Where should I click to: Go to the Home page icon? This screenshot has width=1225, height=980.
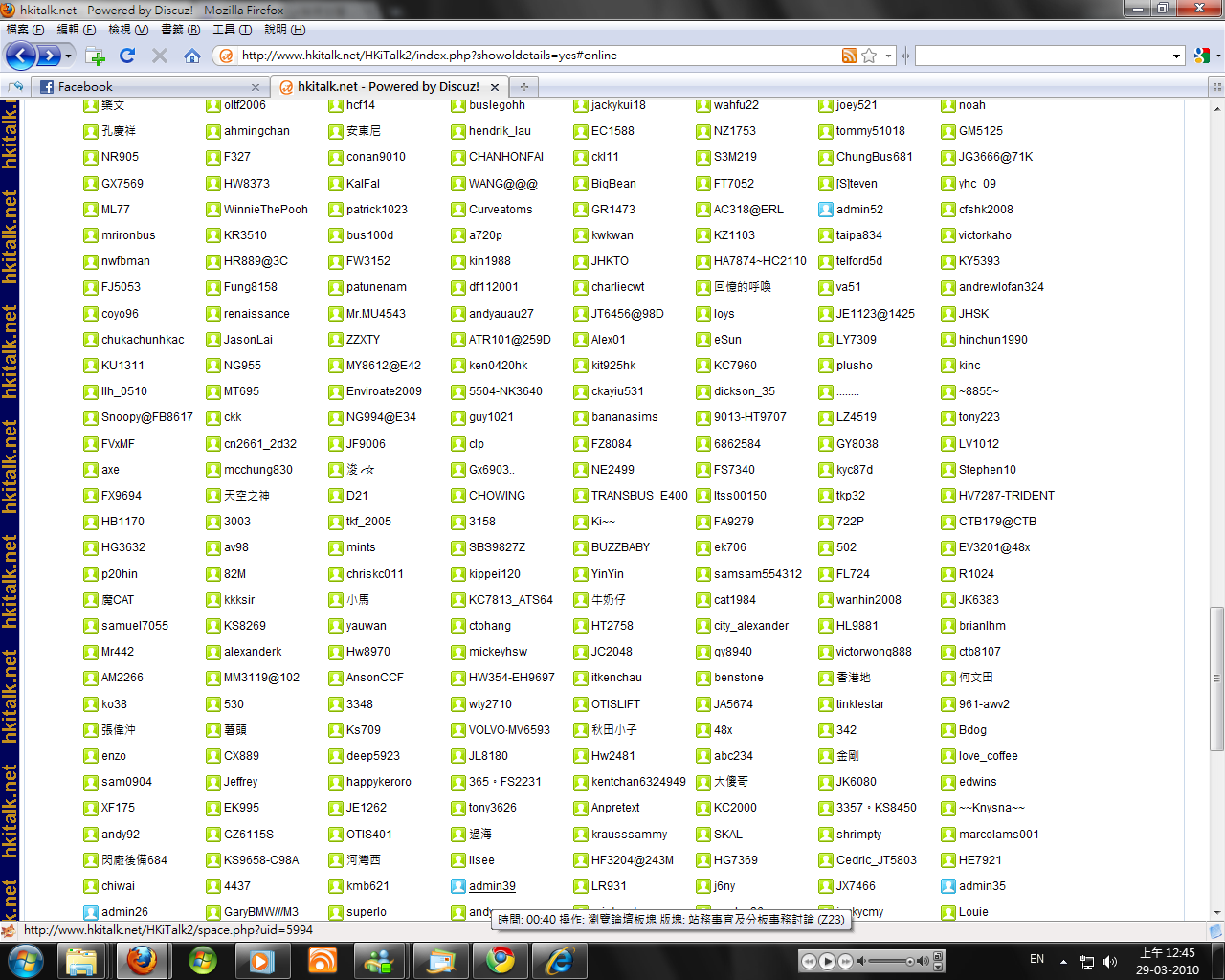pos(192,56)
